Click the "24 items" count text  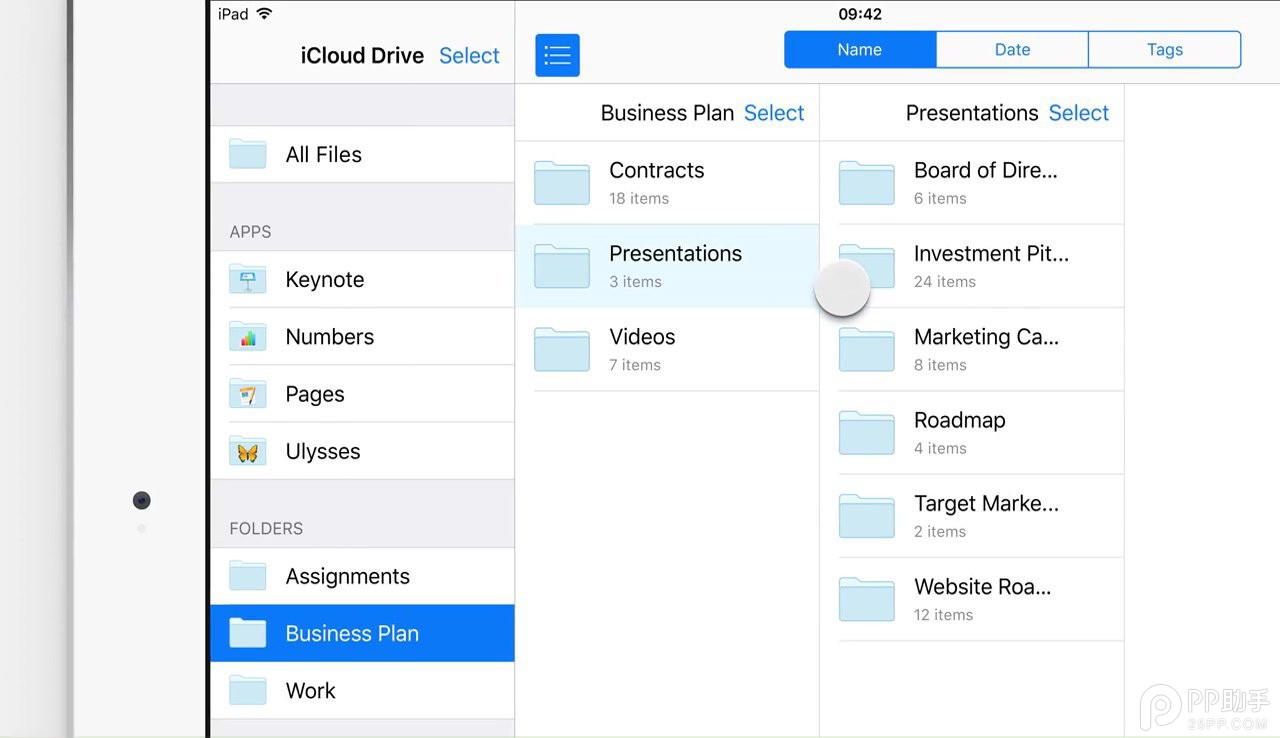coord(945,282)
